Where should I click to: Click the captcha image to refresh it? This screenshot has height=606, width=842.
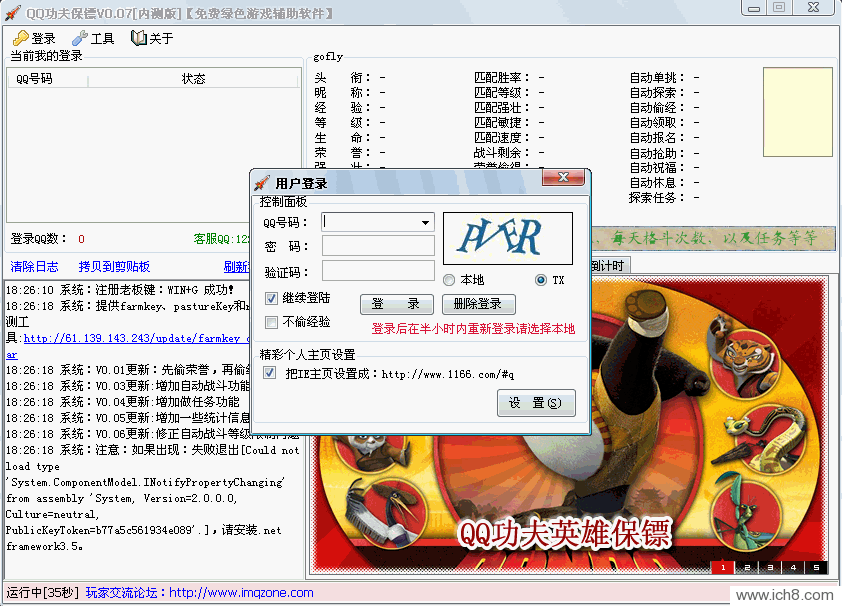pyautogui.click(x=507, y=238)
